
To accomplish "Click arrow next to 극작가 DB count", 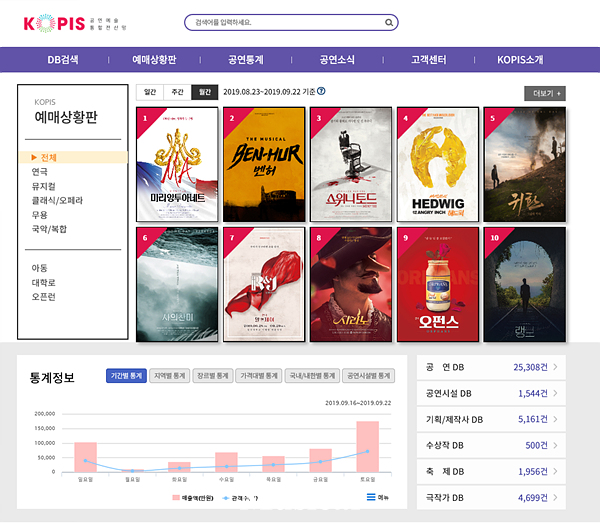I will point(555,497).
